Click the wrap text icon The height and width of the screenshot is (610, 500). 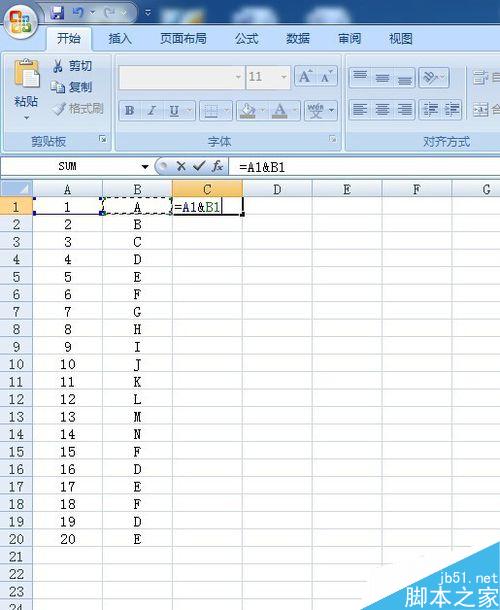pyautogui.click(x=480, y=77)
